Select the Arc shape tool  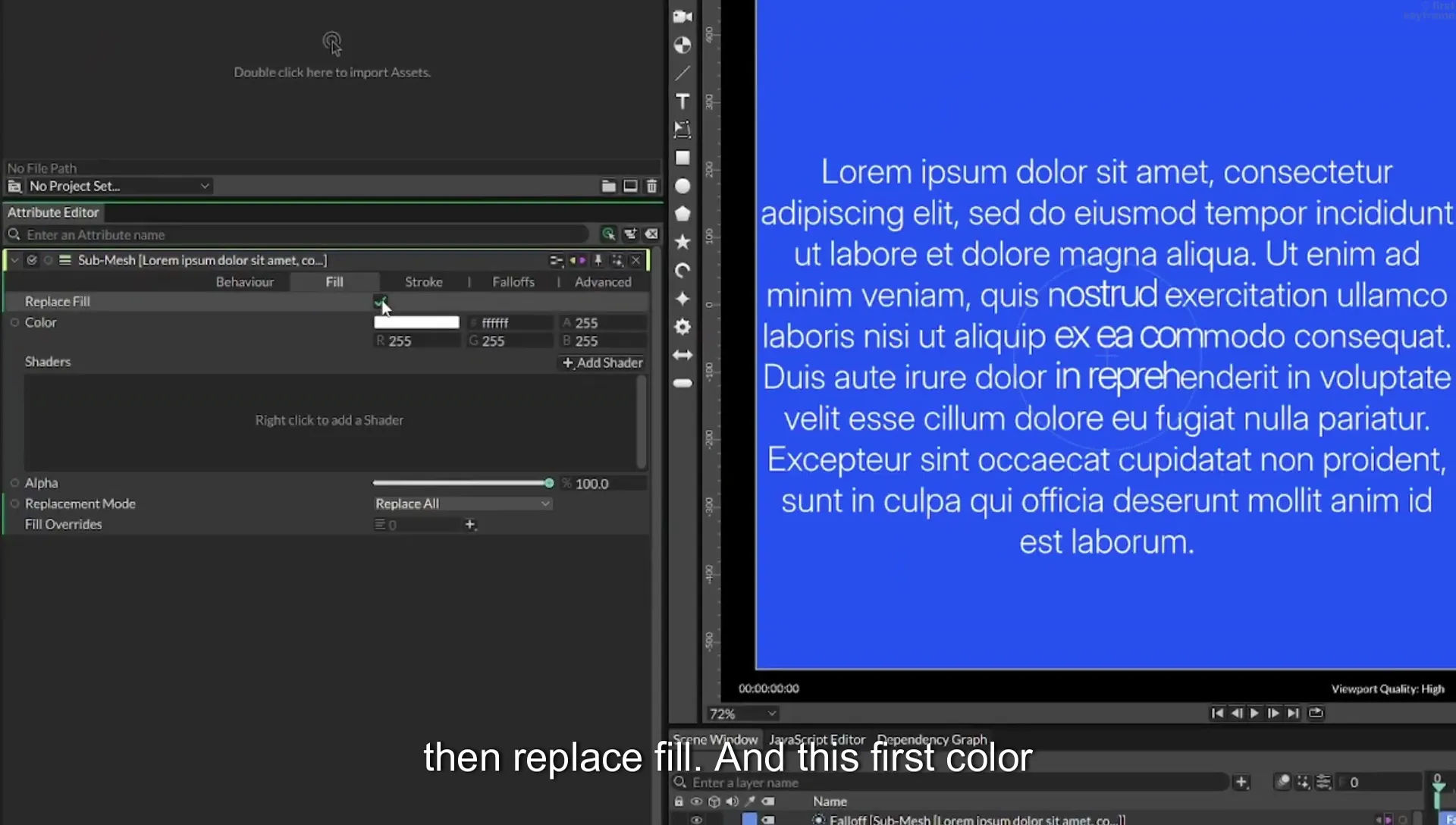tap(682, 271)
